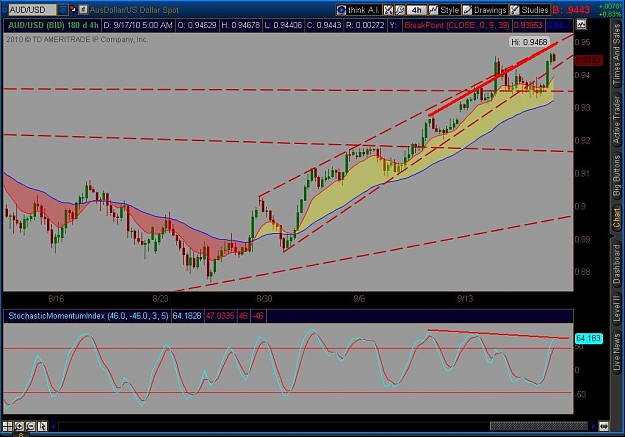This screenshot has height=437, width=625.
Task: Switch to the Dashboard side tab
Action: point(617,264)
